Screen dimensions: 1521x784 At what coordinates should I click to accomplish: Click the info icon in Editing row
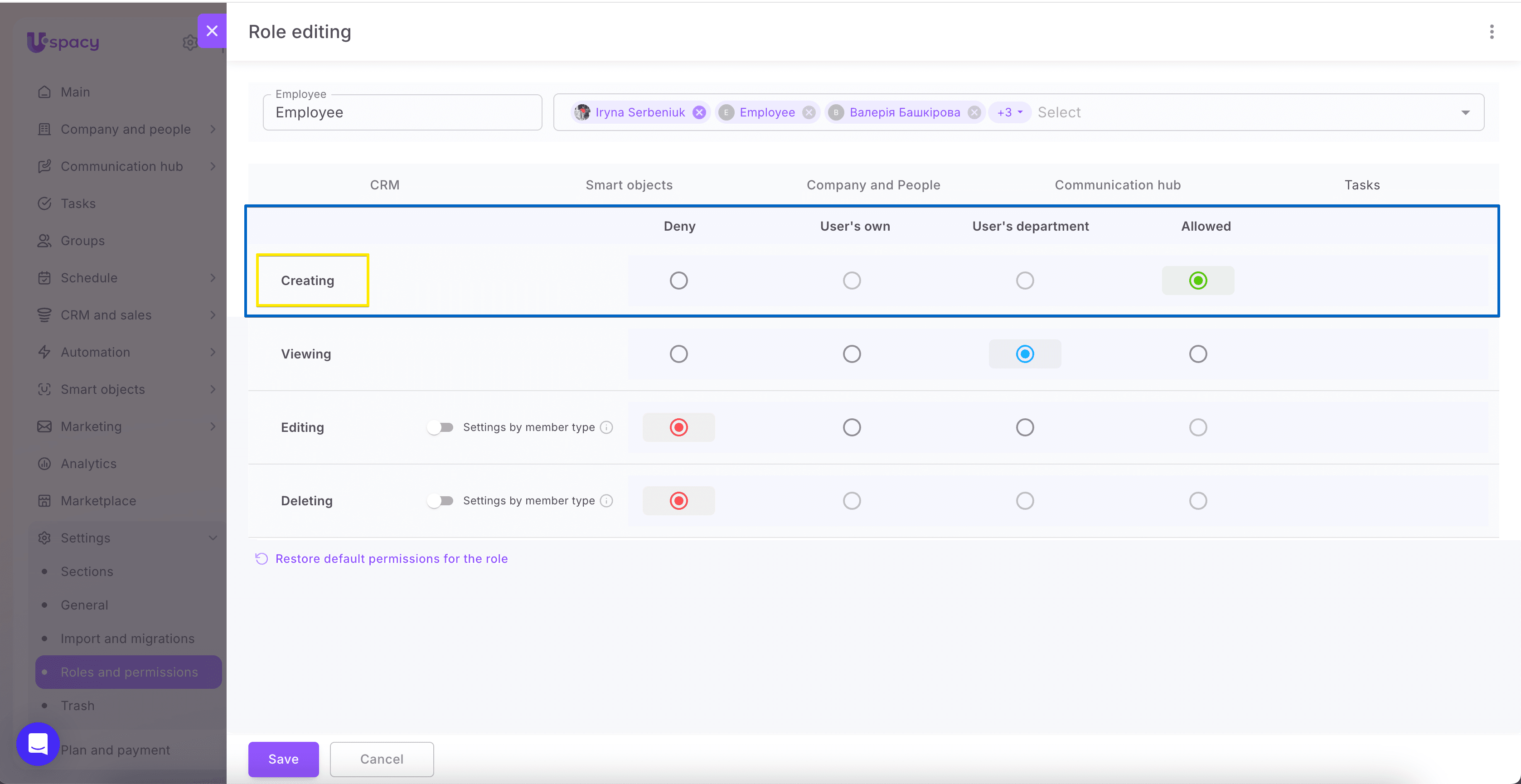pos(606,427)
